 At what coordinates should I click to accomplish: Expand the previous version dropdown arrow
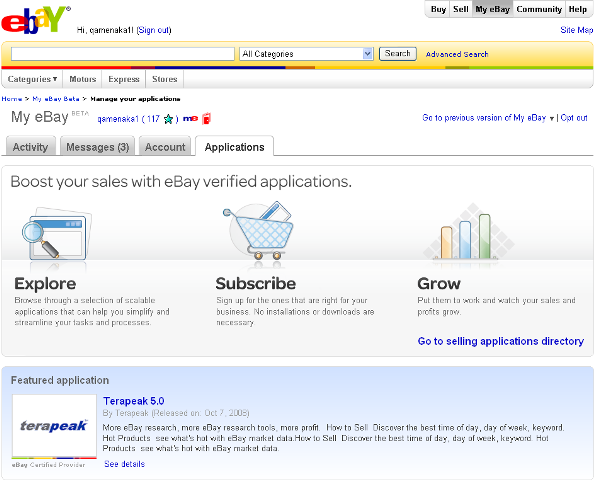(x=551, y=119)
